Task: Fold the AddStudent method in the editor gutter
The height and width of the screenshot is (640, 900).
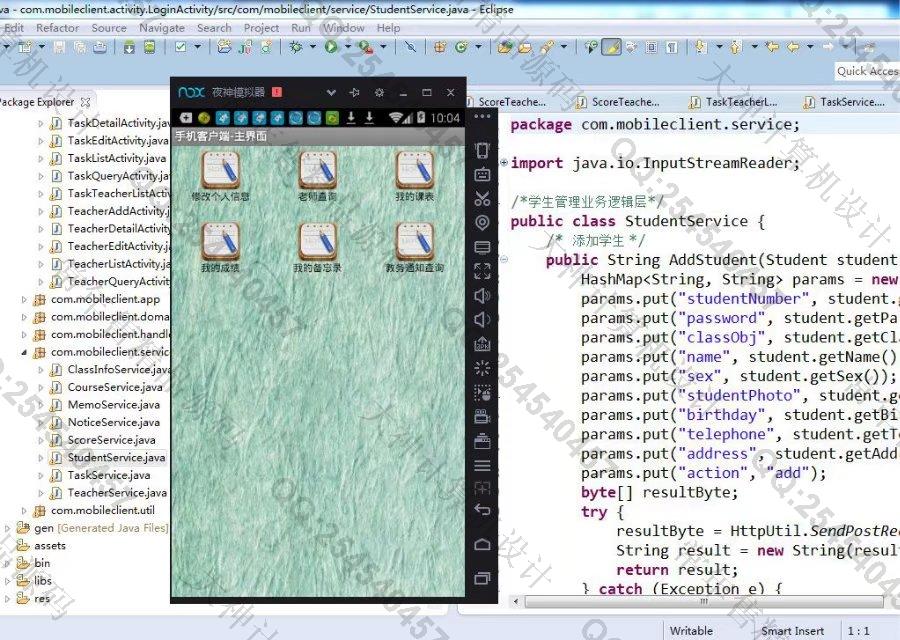Action: (x=503, y=260)
